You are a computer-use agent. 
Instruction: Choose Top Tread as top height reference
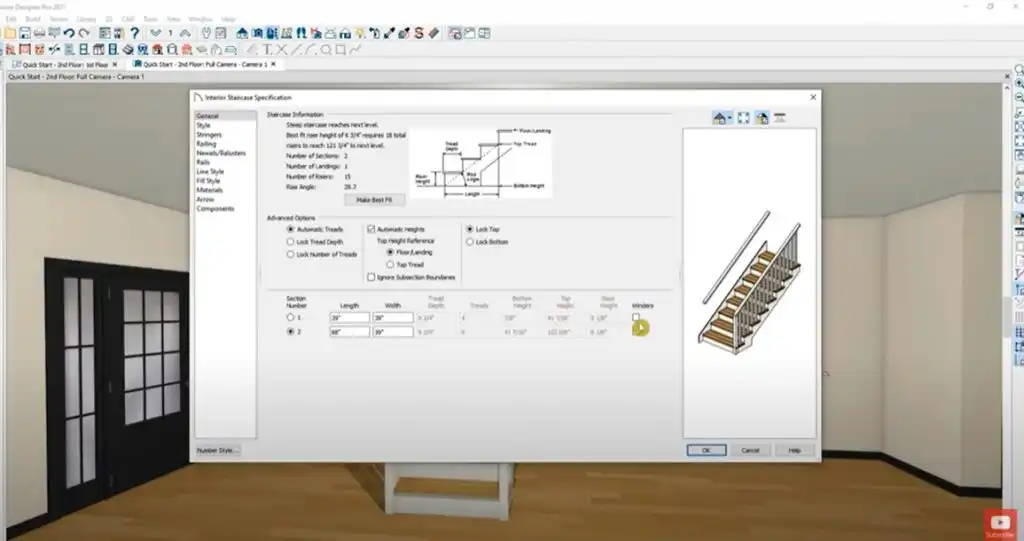(390, 265)
